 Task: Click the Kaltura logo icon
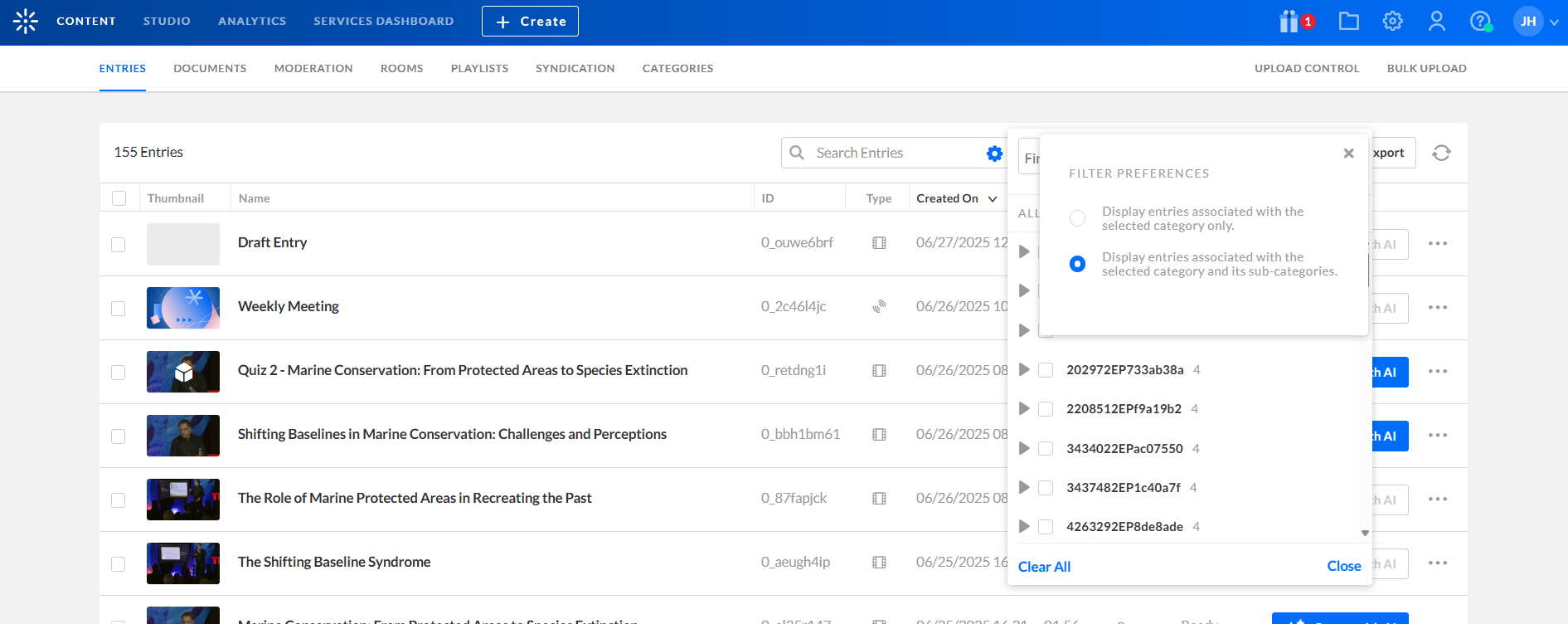26,22
